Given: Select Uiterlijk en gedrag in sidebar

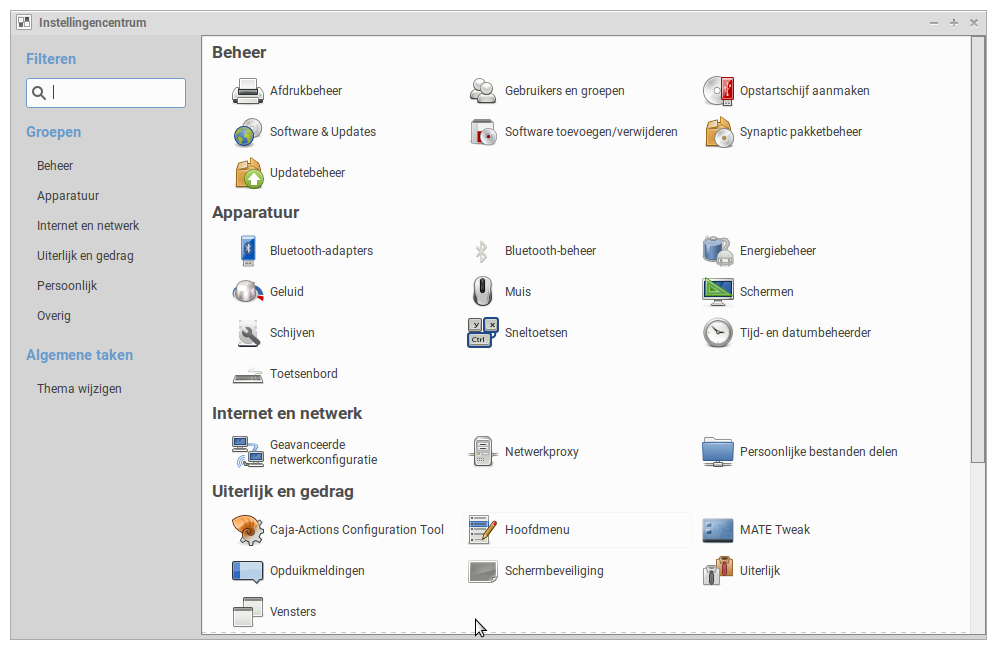Looking at the screenshot, I should tap(85, 256).
